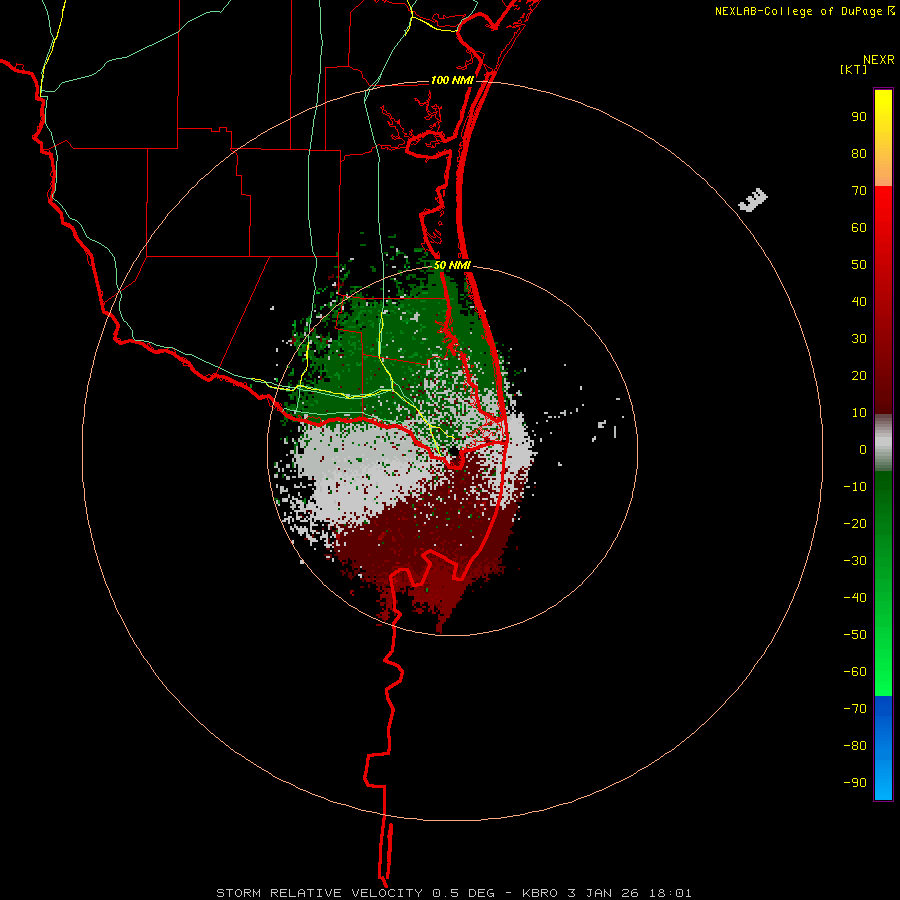The image size is (900, 900).
Task: Click the 100 NMI range ring label
Action: coord(452,80)
